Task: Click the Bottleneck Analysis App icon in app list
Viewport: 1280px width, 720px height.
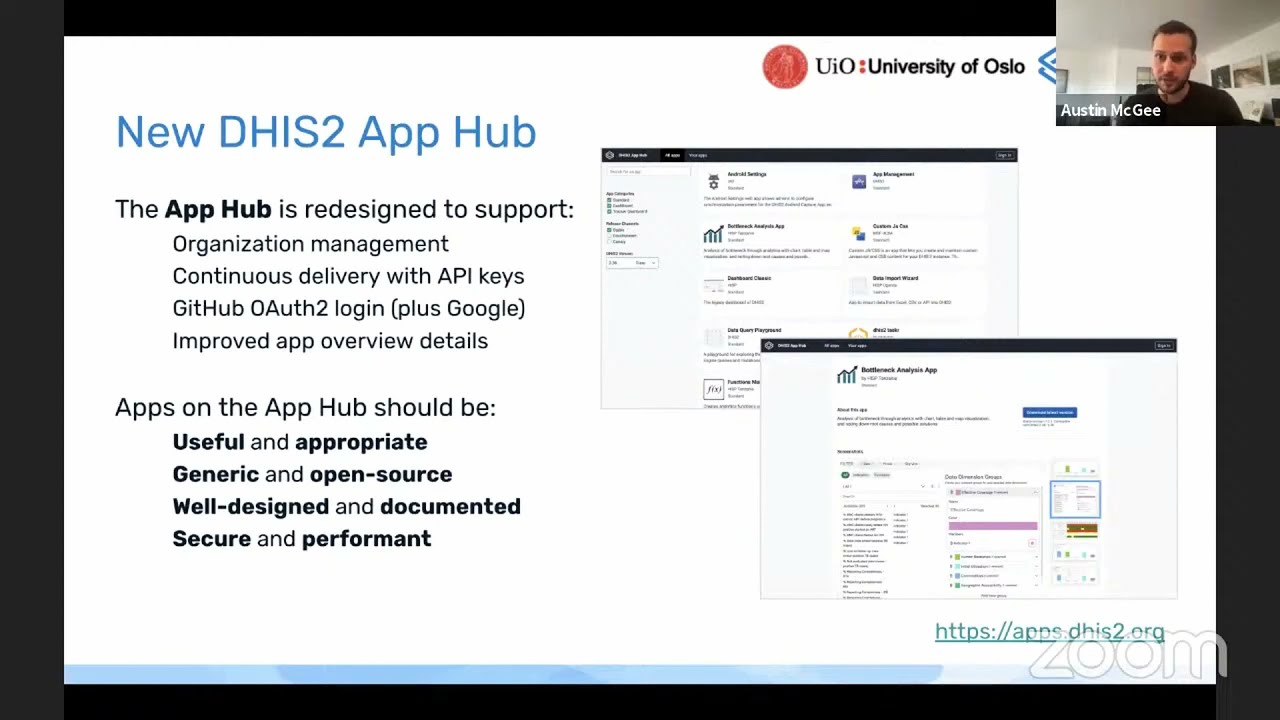Action: 713,234
